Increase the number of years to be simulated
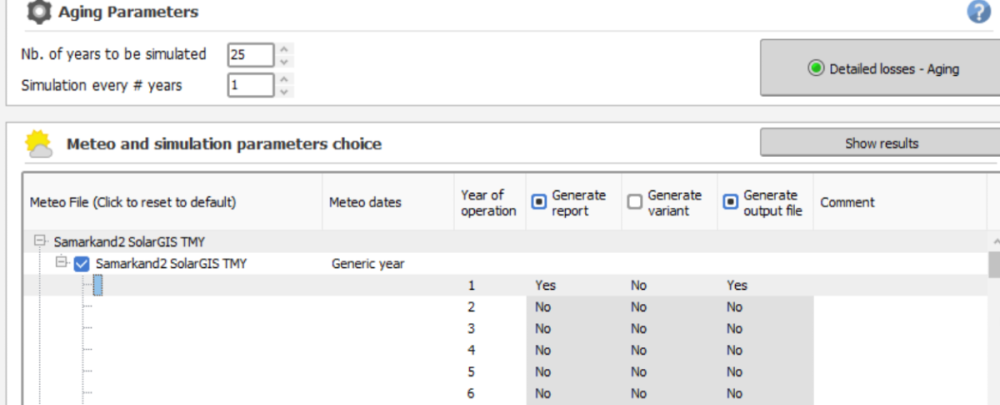 click(x=284, y=48)
